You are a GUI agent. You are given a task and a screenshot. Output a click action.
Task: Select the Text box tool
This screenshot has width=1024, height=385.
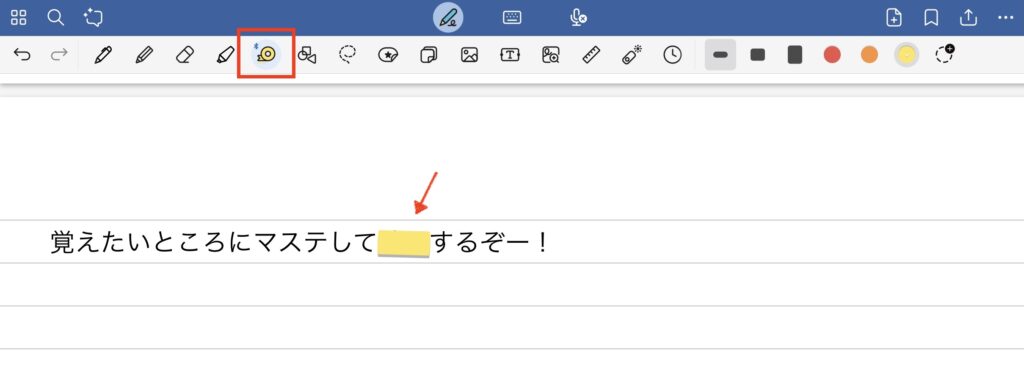(x=510, y=55)
